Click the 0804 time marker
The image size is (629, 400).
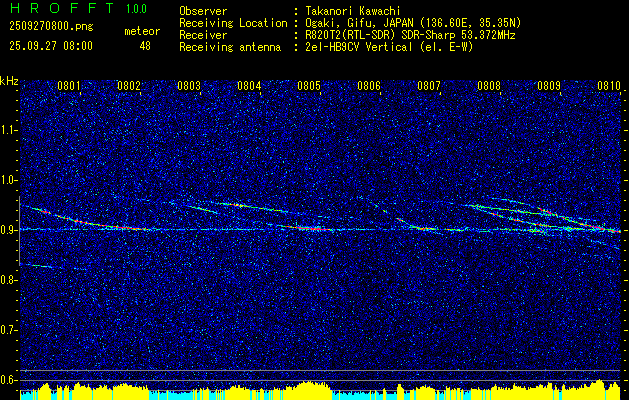pyautogui.click(x=249, y=86)
